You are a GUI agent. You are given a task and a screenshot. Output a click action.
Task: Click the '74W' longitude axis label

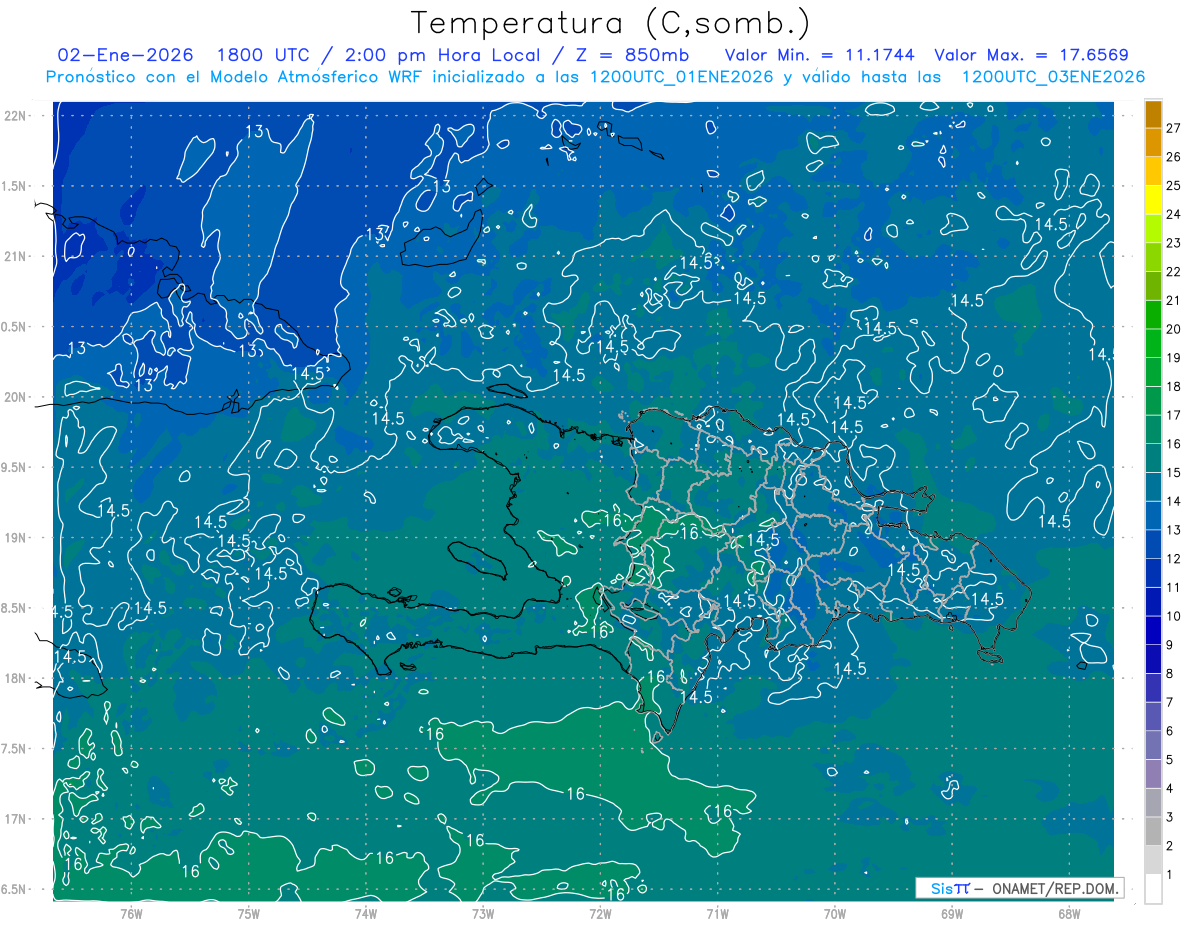click(x=366, y=913)
